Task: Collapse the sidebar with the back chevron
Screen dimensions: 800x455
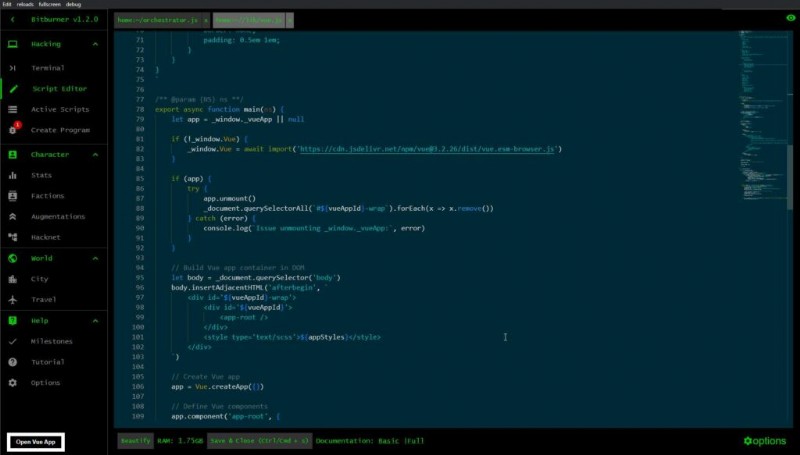Action: pos(13,19)
